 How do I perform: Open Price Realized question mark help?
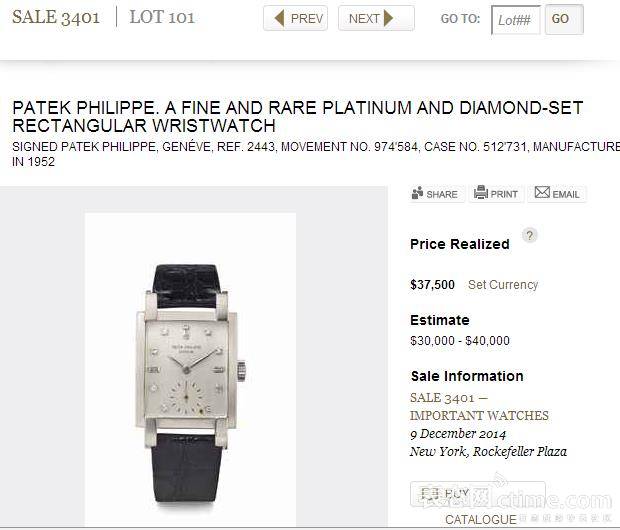pyautogui.click(x=529, y=235)
